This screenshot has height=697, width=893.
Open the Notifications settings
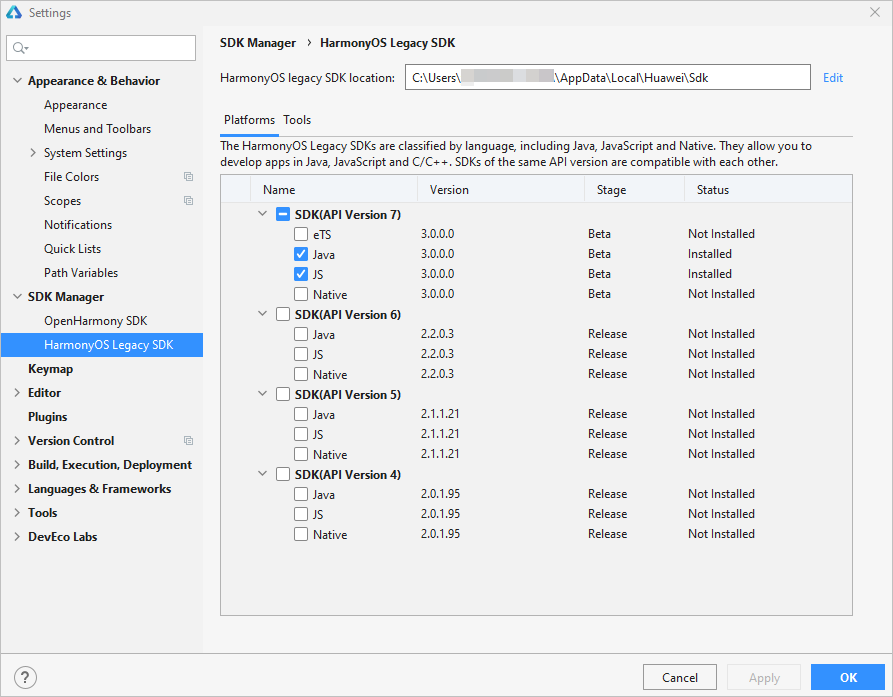[78, 224]
